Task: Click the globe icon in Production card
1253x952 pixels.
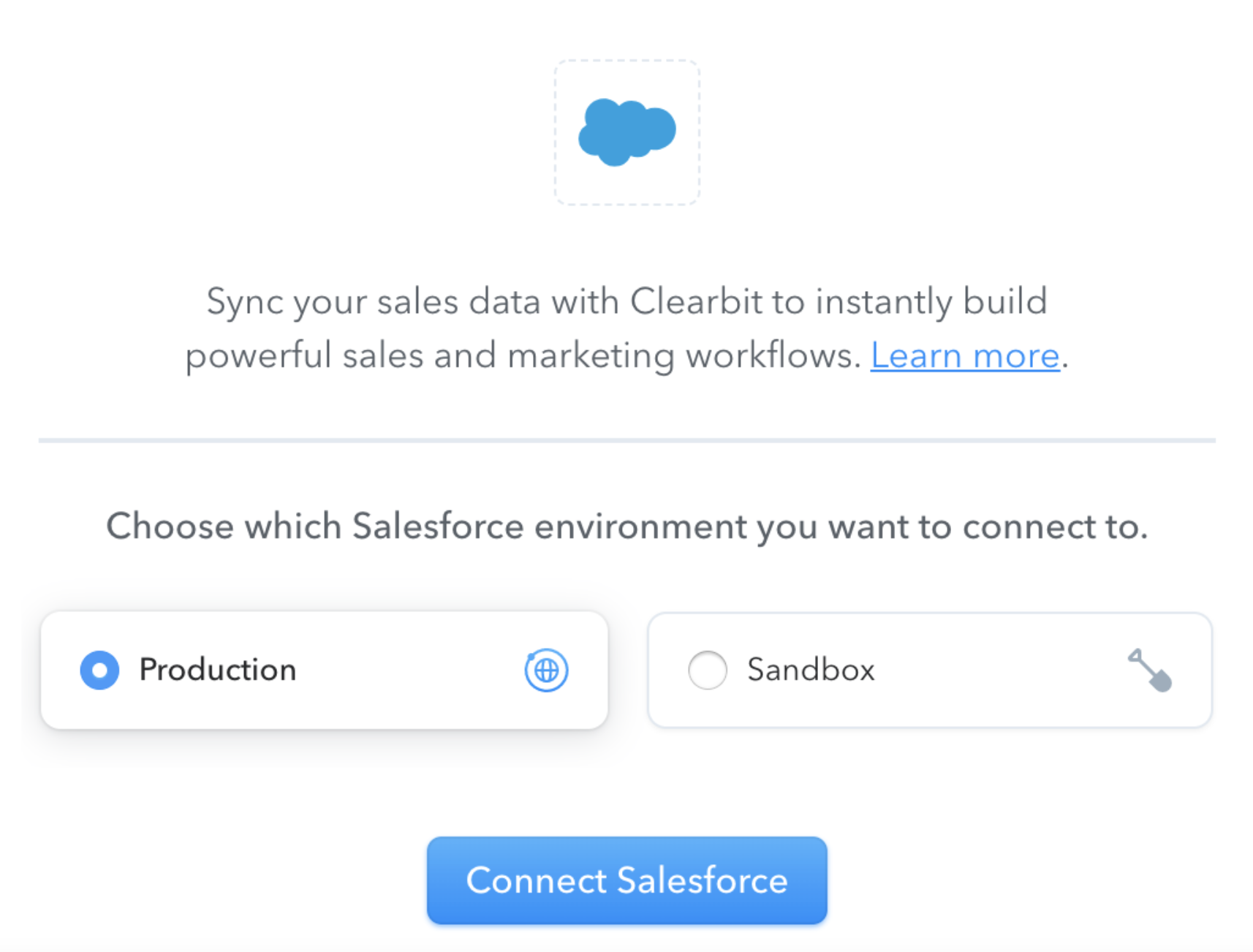Action: point(546,670)
